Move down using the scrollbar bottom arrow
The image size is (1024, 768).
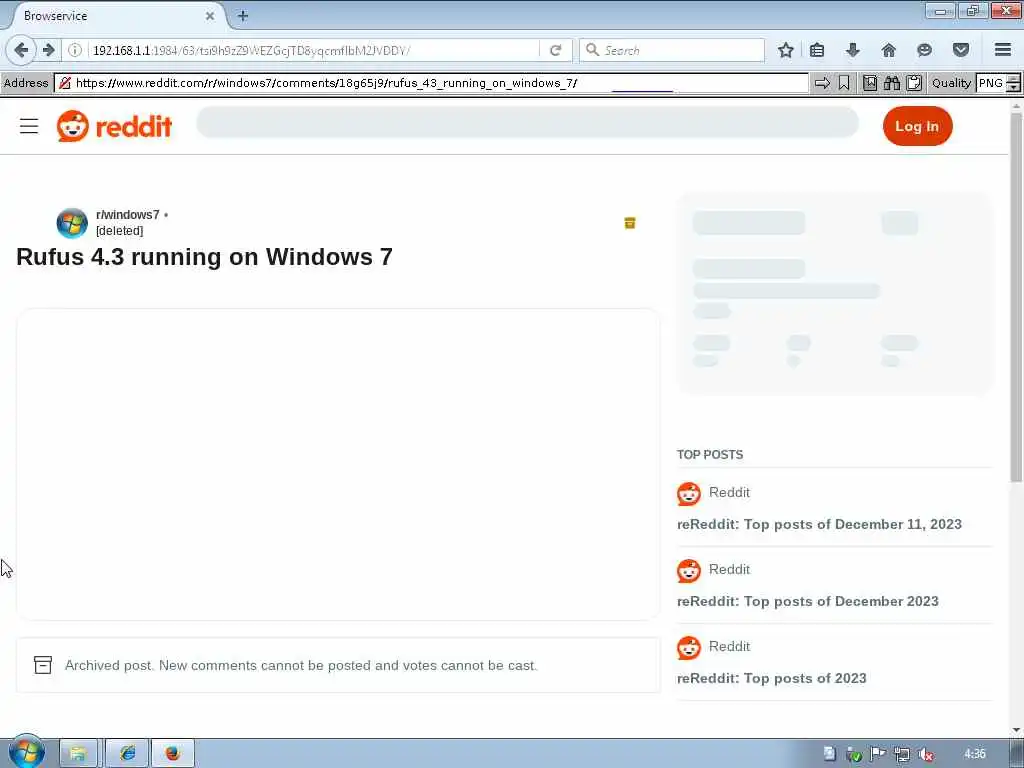click(1016, 730)
